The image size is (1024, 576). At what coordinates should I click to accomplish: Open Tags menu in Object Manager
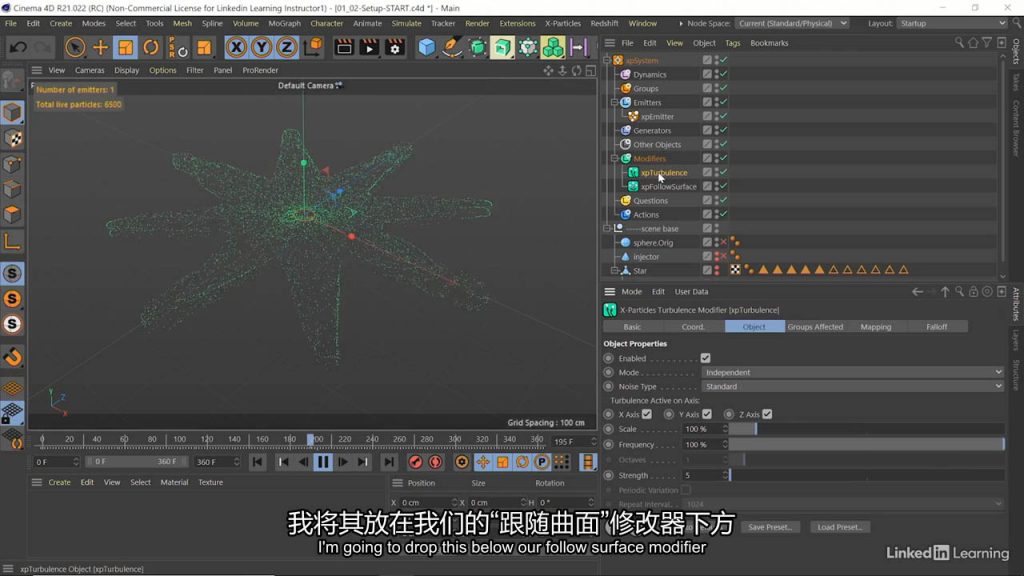click(x=733, y=43)
